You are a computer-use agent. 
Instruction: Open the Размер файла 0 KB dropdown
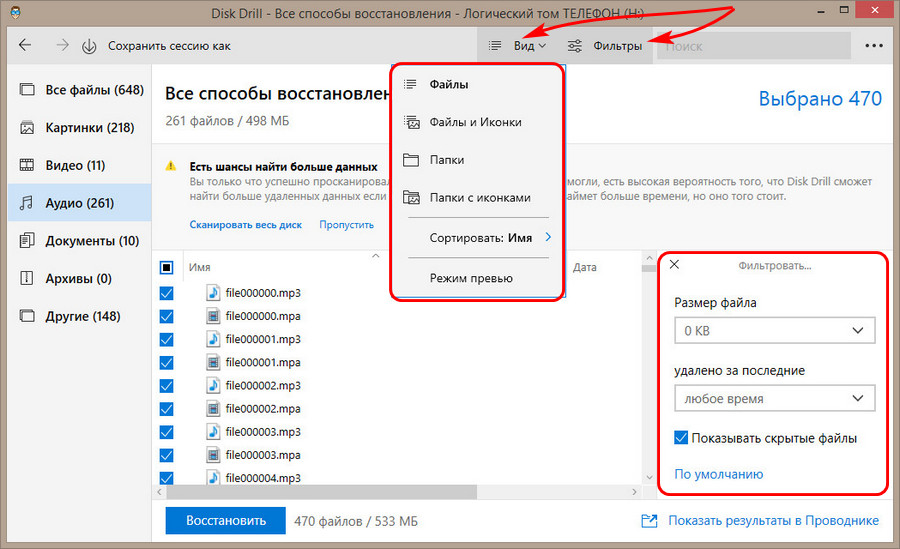[774, 330]
